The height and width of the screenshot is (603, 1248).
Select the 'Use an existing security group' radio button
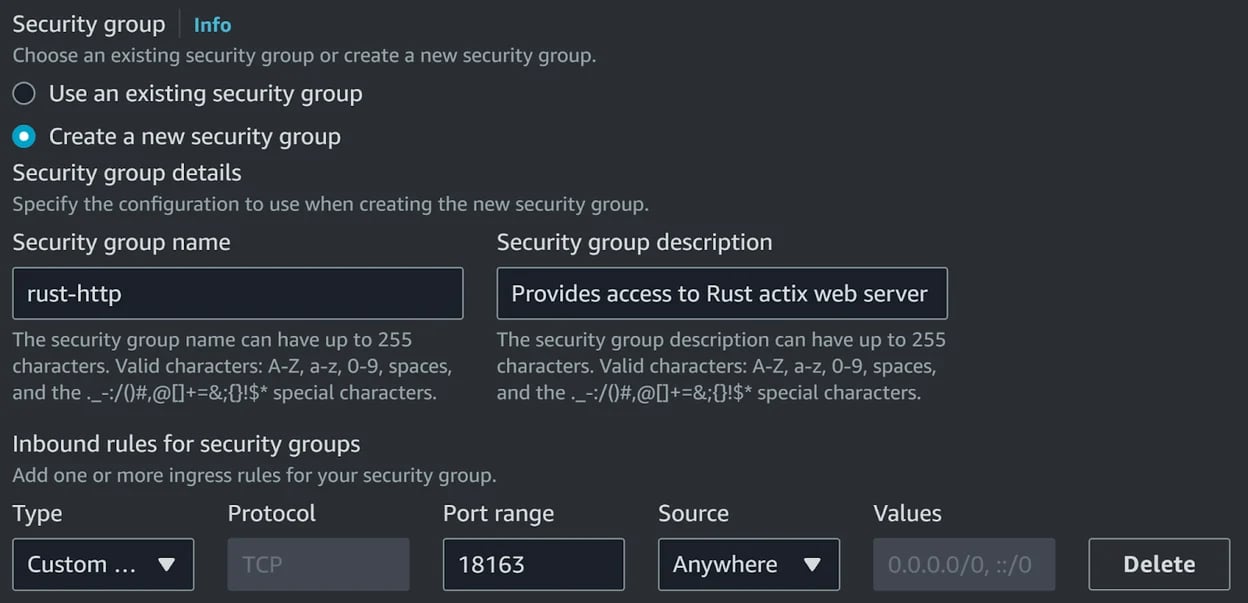tap(24, 93)
